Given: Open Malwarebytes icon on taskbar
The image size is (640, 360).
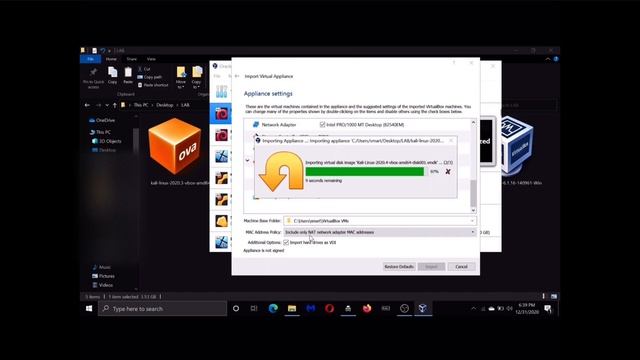Looking at the screenshot, I should (x=311, y=309).
